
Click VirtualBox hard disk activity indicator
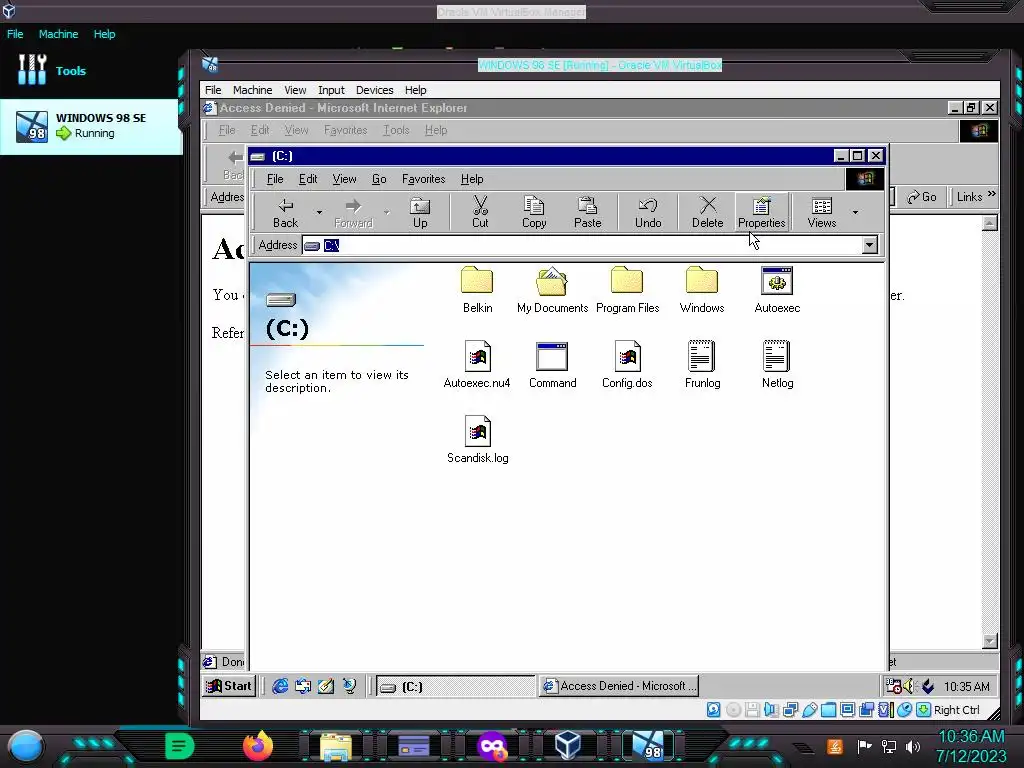[713, 710]
